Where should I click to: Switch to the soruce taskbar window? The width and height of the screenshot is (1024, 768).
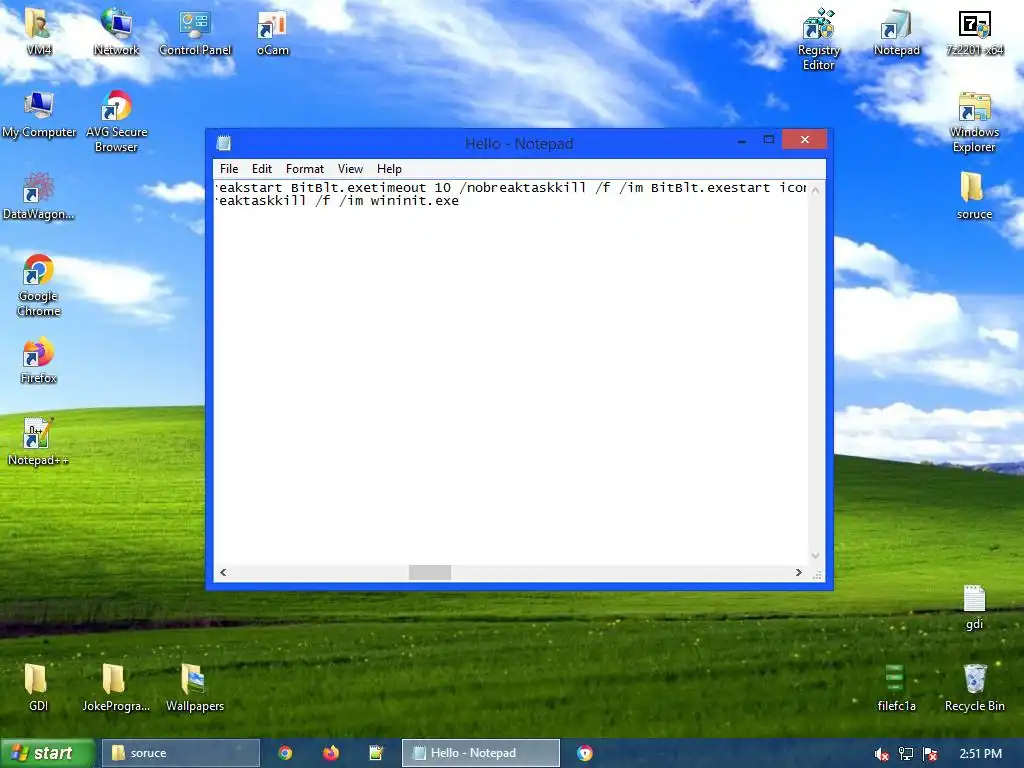(x=180, y=753)
